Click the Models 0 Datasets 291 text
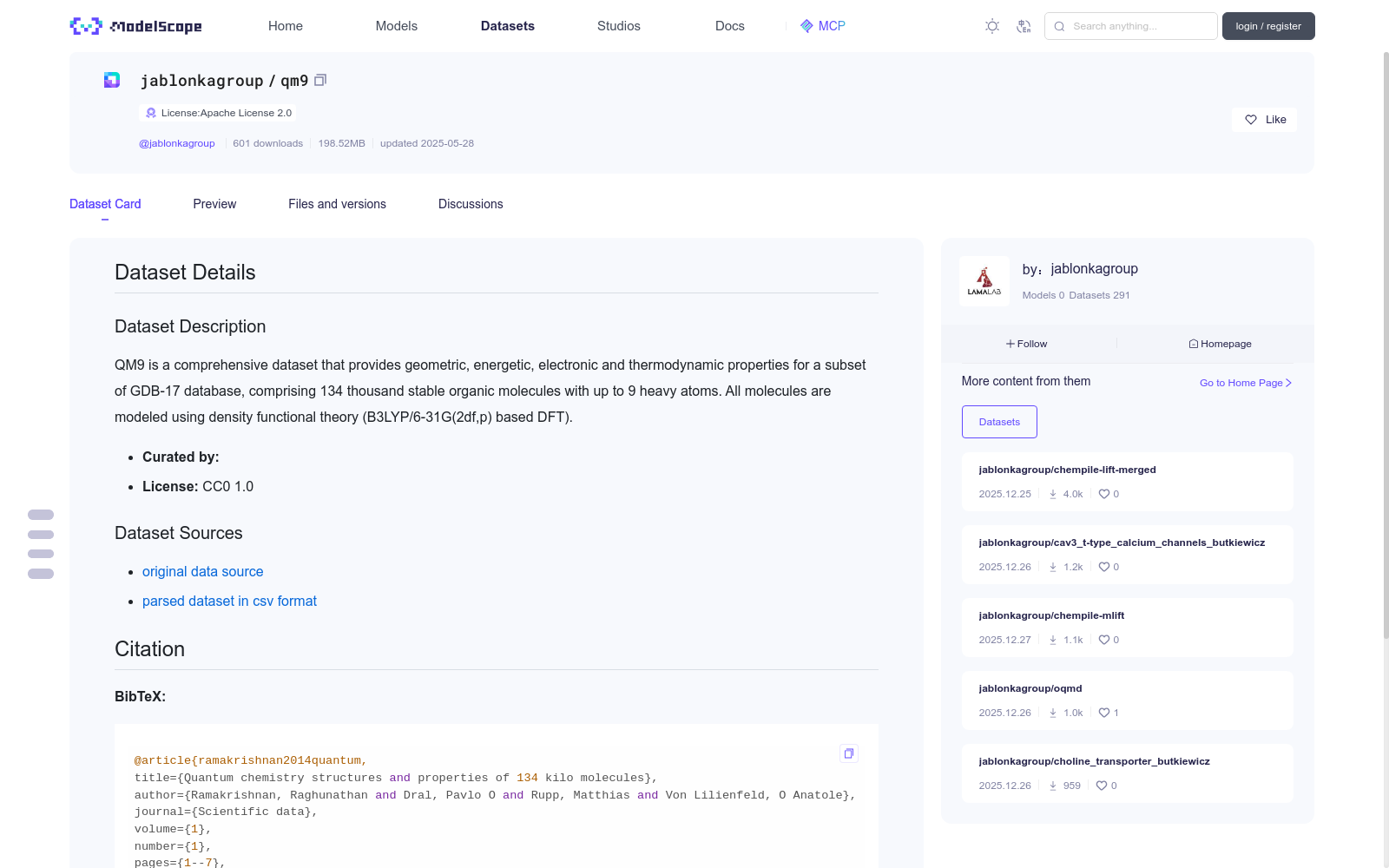 coord(1076,295)
